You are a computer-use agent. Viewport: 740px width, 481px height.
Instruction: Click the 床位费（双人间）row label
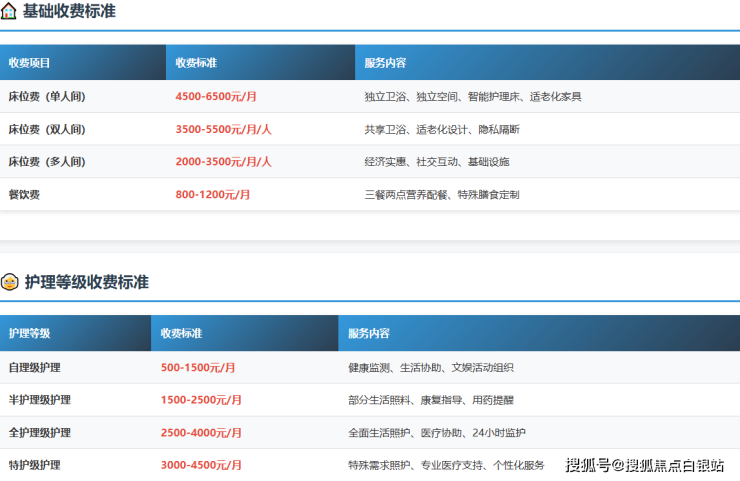[x=46, y=129]
